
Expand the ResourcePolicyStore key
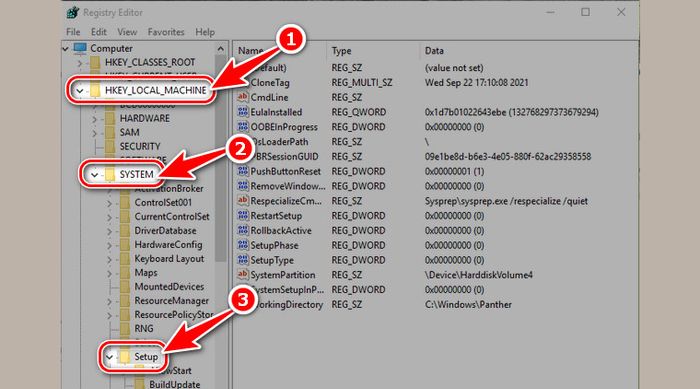(x=109, y=315)
